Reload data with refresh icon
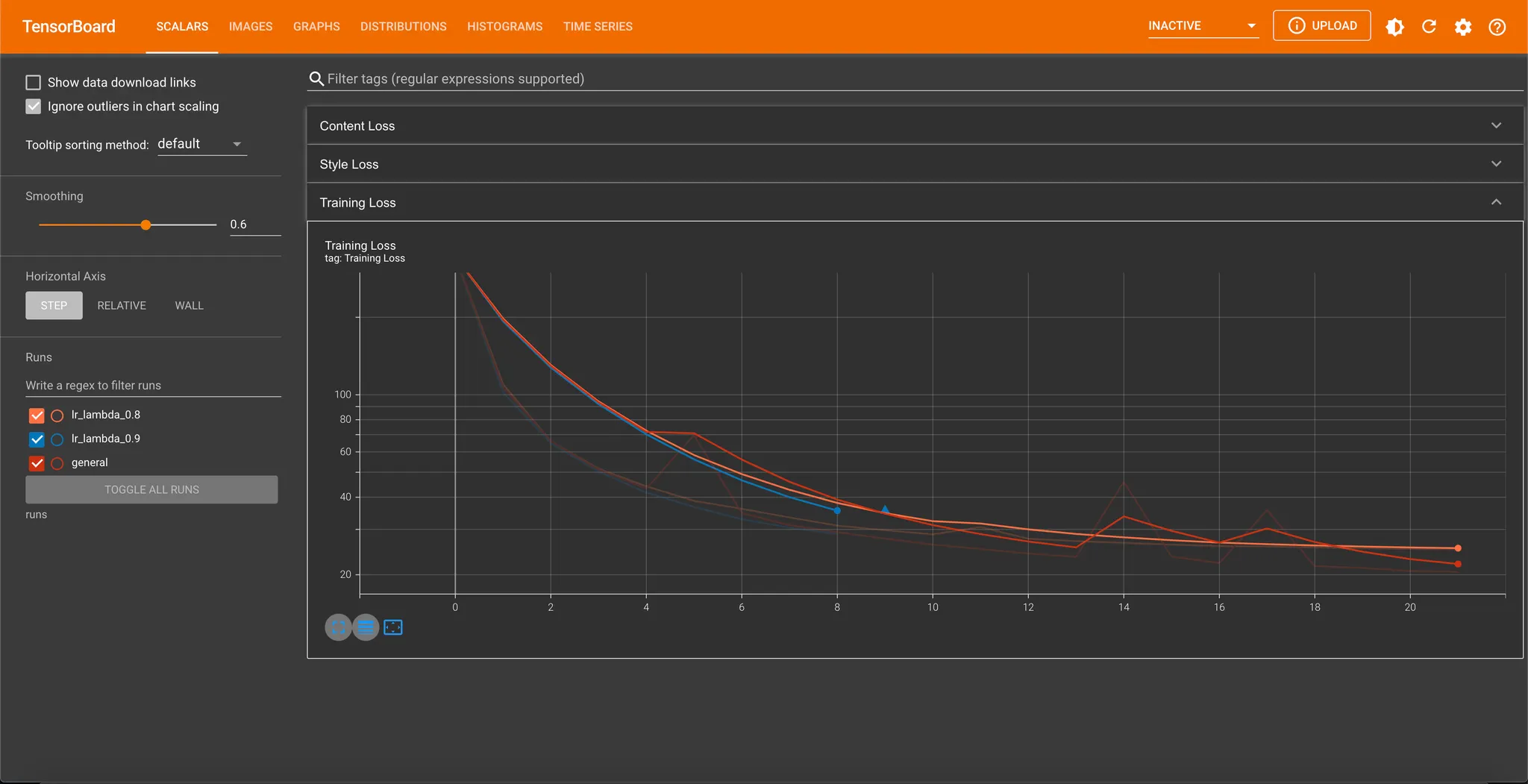The height and width of the screenshot is (784, 1528). (x=1429, y=27)
